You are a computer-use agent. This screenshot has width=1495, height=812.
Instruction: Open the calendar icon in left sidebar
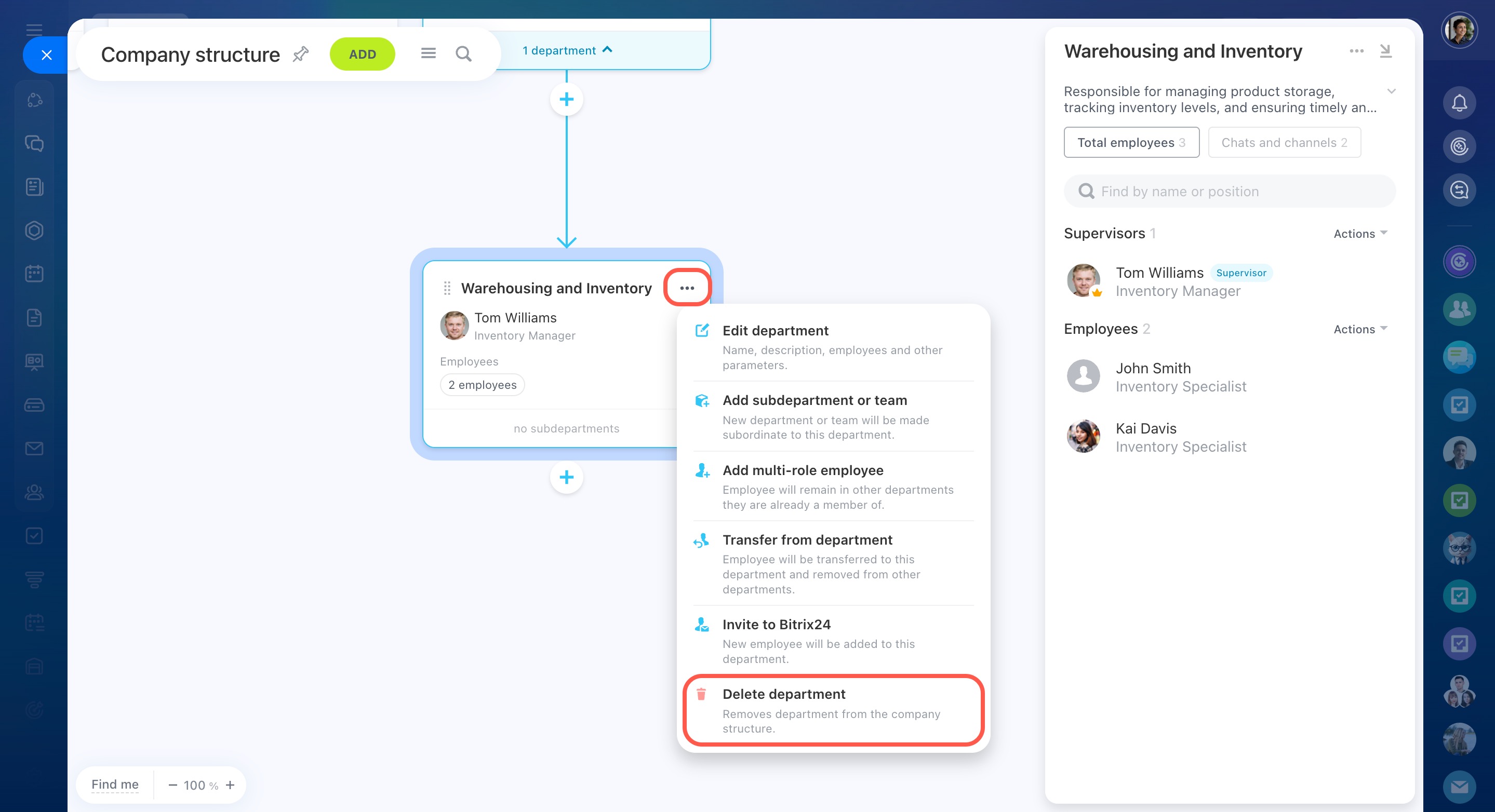click(x=34, y=273)
